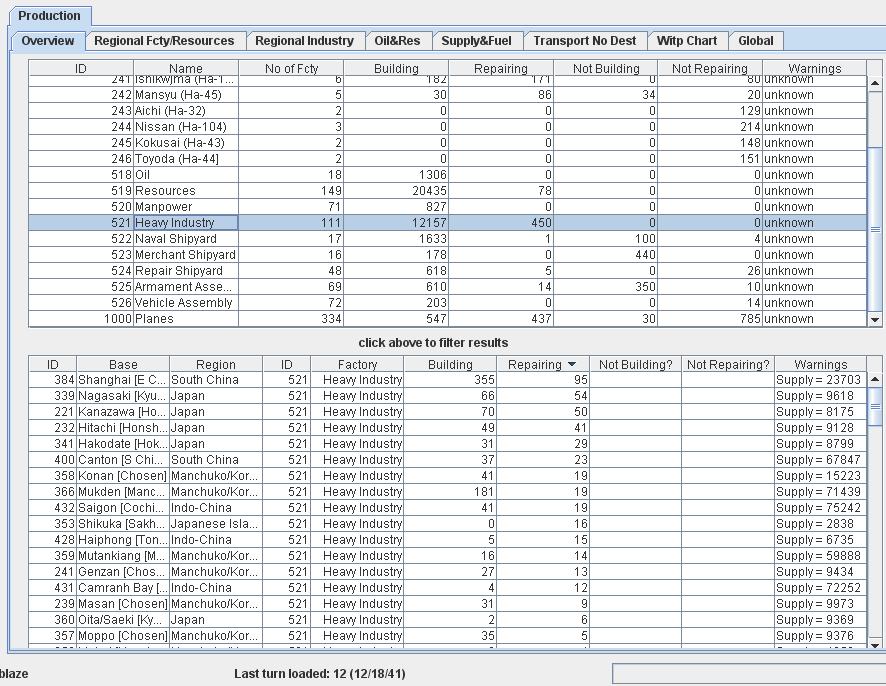The image size is (886, 686).
Task: Open the Regional Industry tab
Action: 304,41
